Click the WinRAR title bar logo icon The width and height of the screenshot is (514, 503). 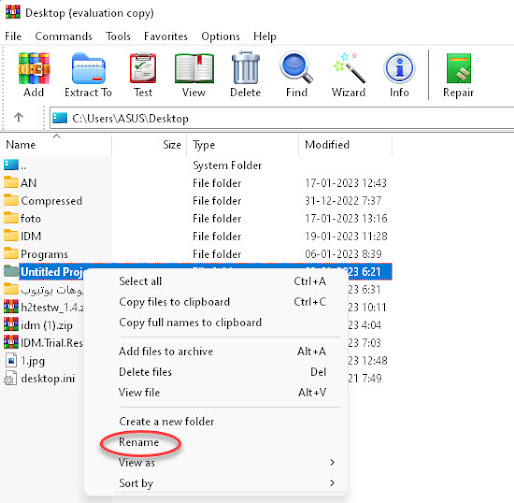pyautogui.click(x=13, y=12)
